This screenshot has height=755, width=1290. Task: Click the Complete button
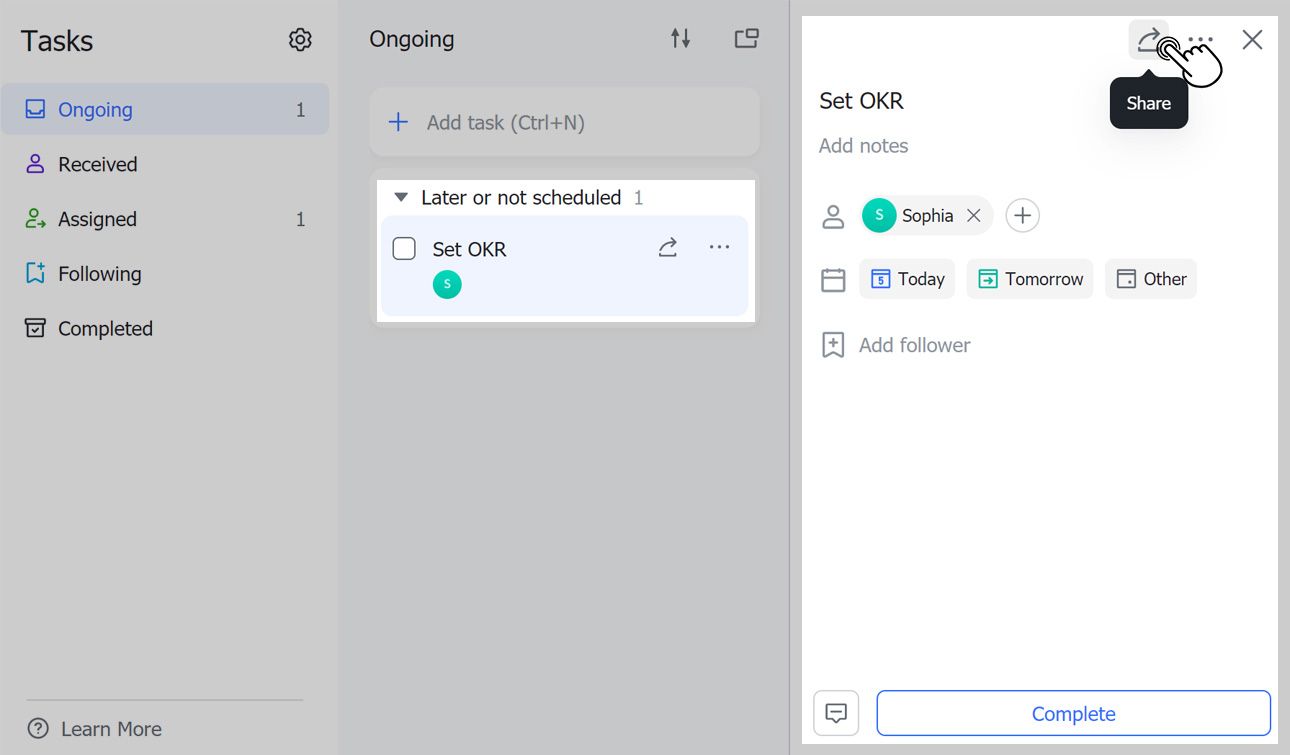click(1074, 714)
